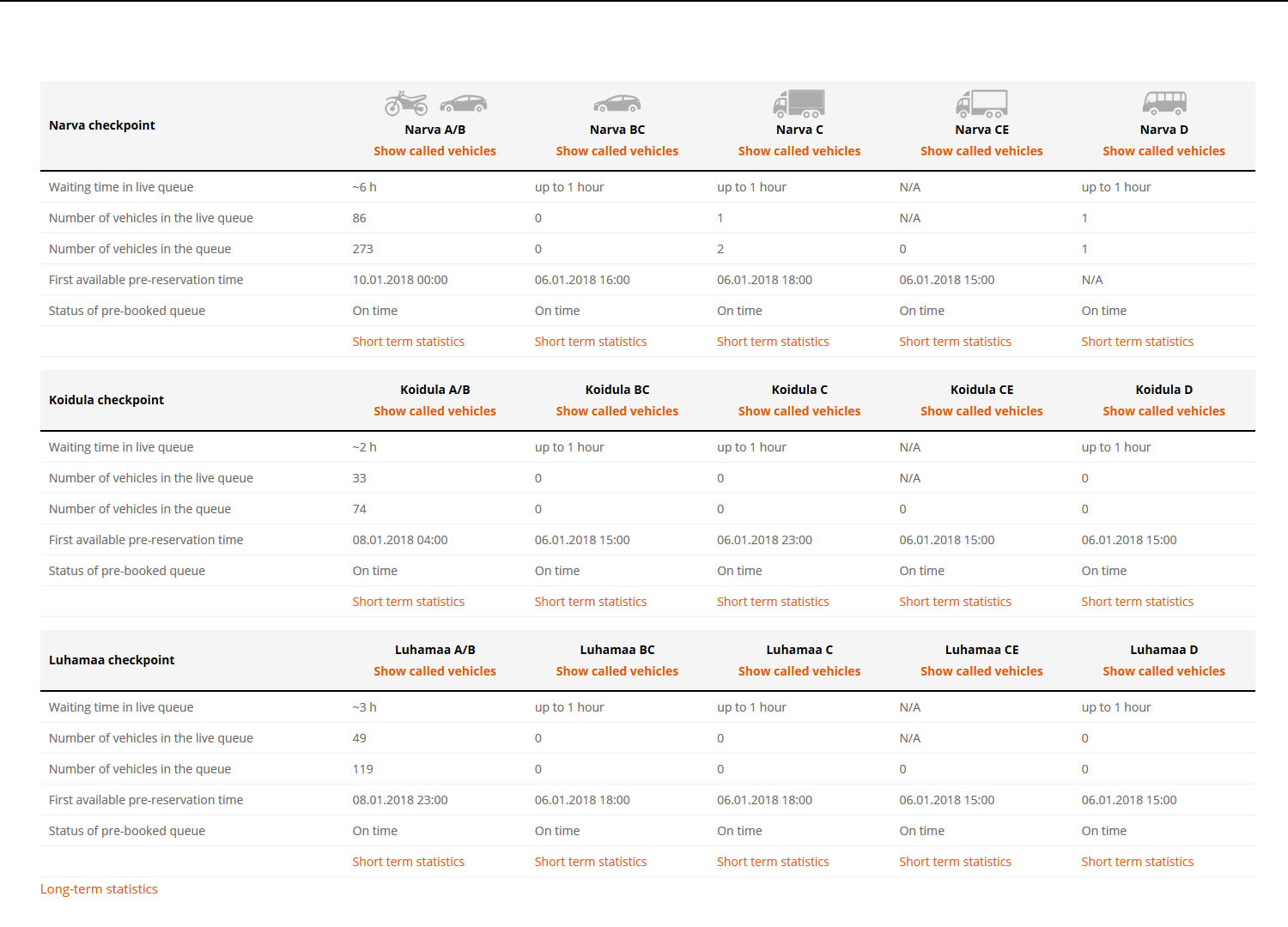
Task: Show called vehicles for Narva BC
Action: pyautogui.click(x=617, y=151)
